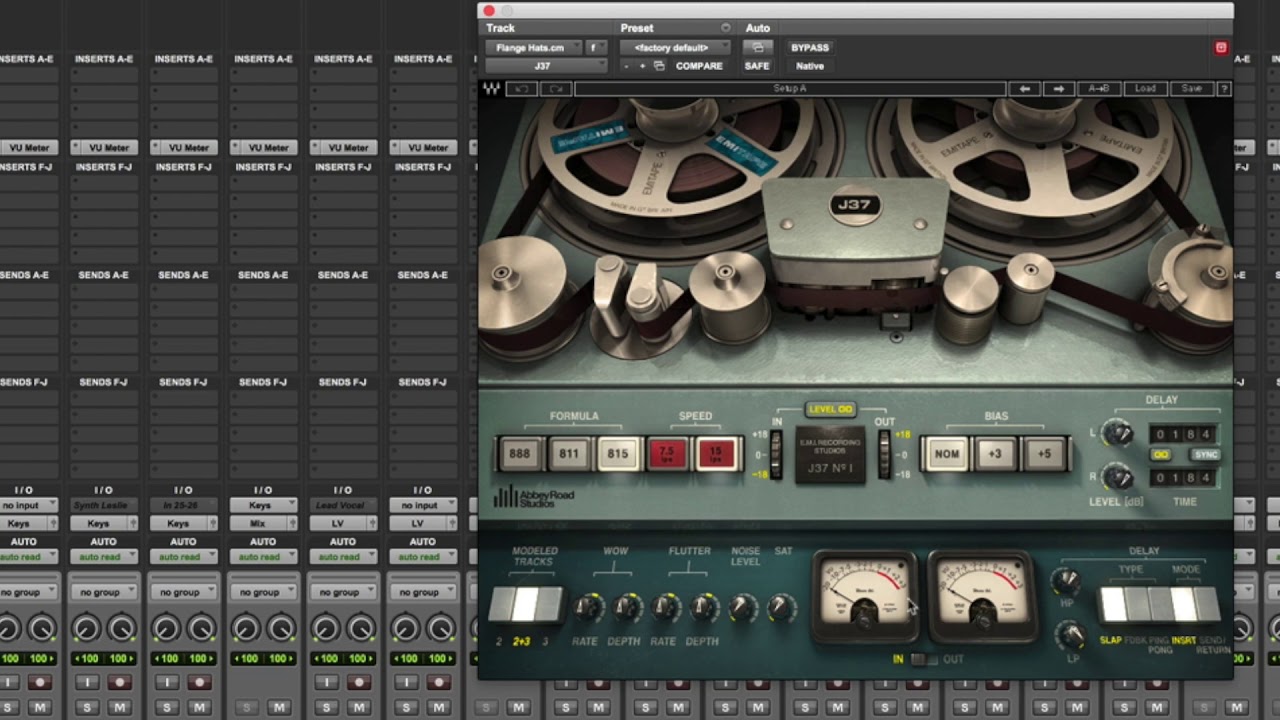Click the left delay time 0184 display

(1181, 435)
